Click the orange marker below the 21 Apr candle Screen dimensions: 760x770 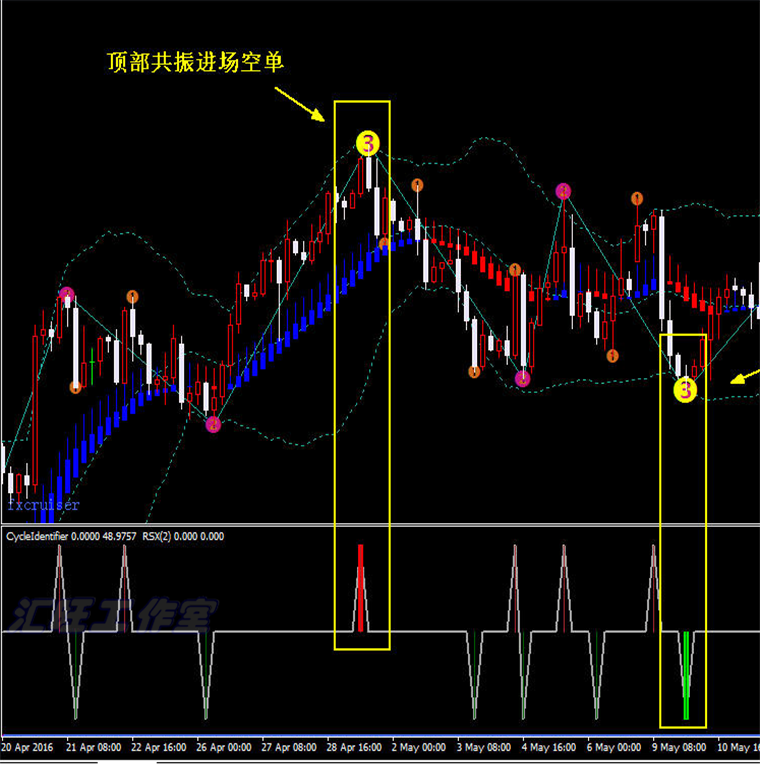[75, 387]
